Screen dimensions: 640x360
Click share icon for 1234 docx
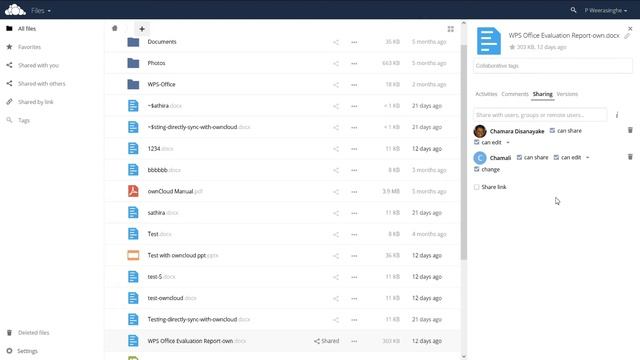pos(336,149)
